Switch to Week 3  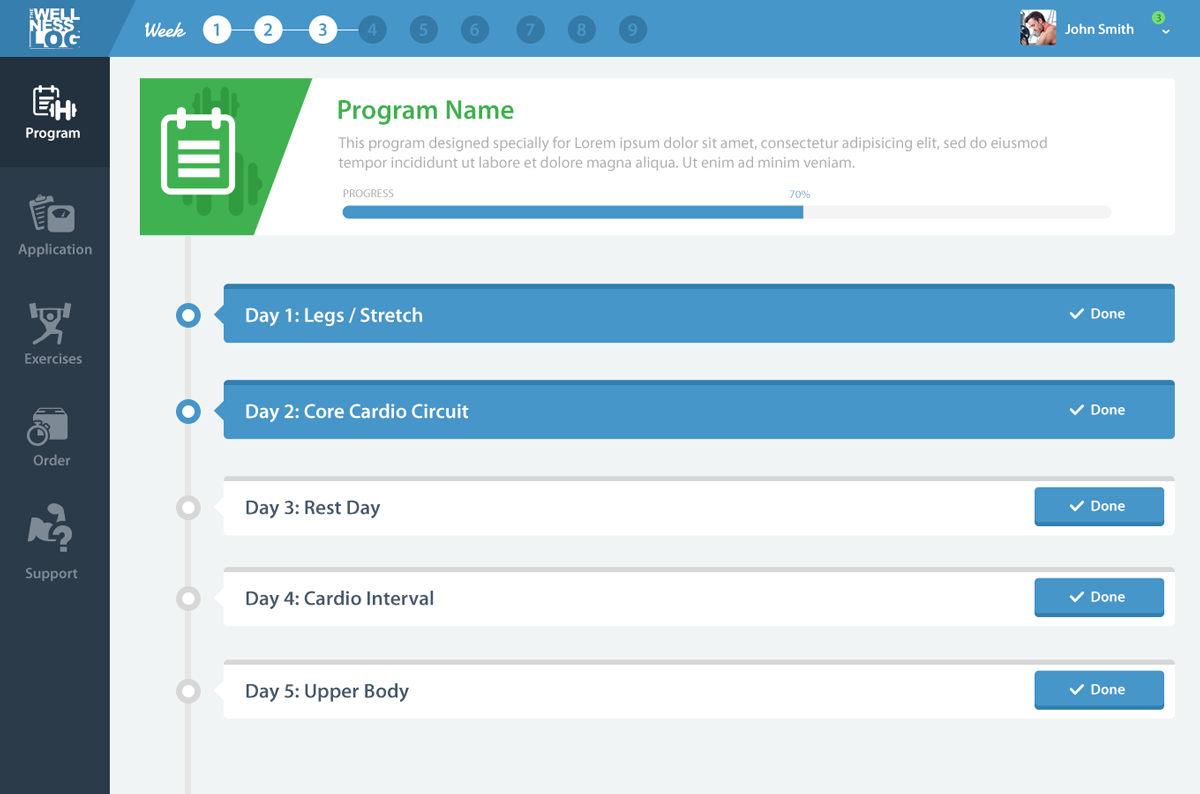pos(320,29)
